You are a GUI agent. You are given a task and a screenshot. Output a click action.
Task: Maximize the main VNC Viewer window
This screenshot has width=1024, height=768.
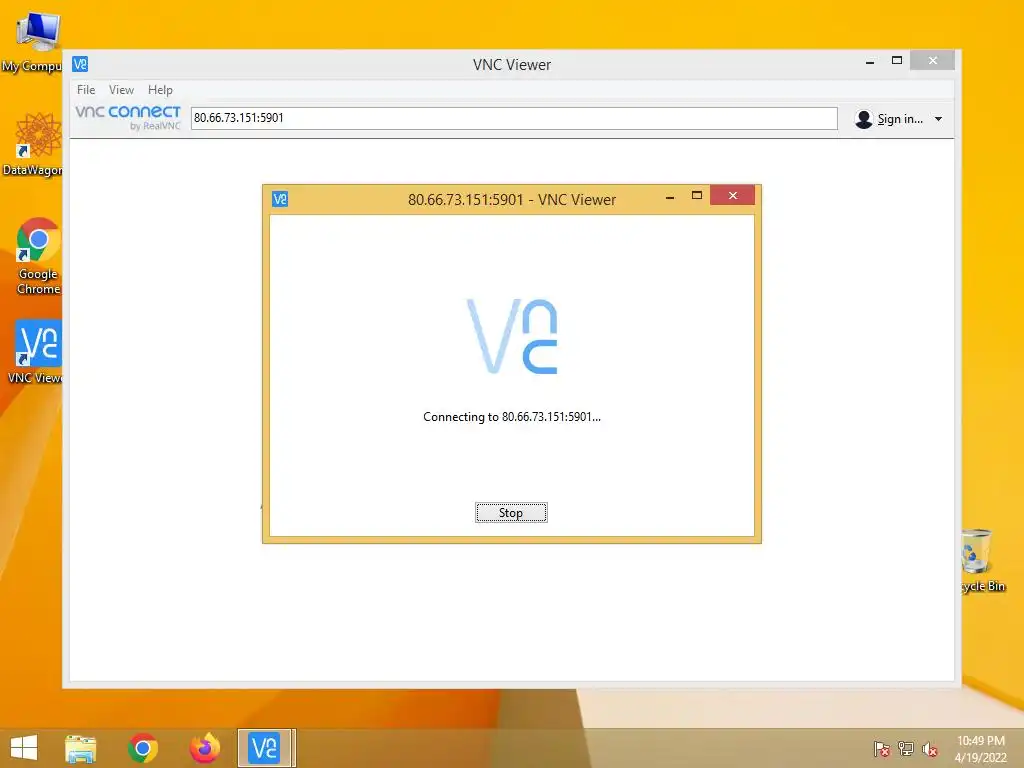897,60
